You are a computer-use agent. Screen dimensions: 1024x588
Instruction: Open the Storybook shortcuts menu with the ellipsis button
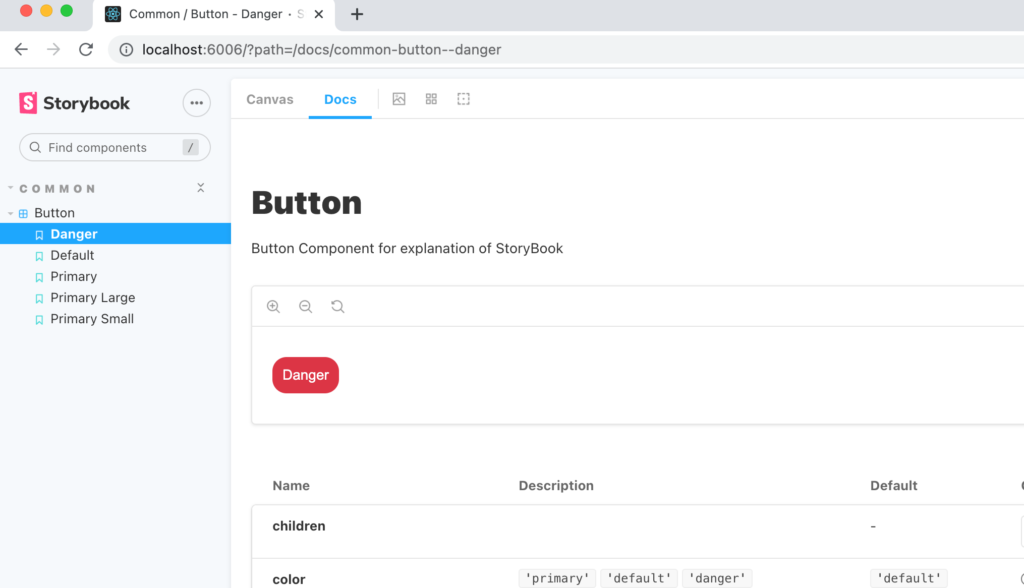pyautogui.click(x=196, y=103)
